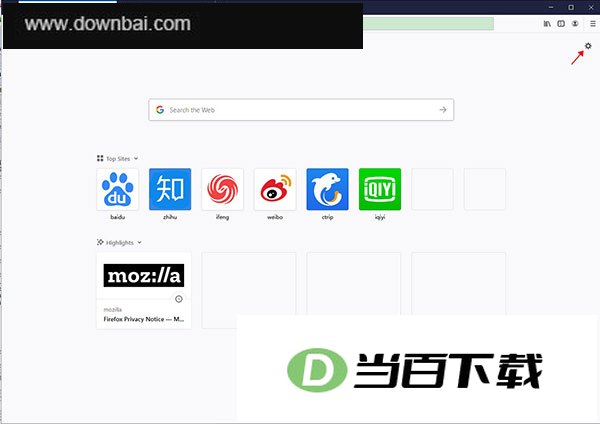Collapse the Highlights section chevron
The image size is (600, 424).
tap(139, 242)
